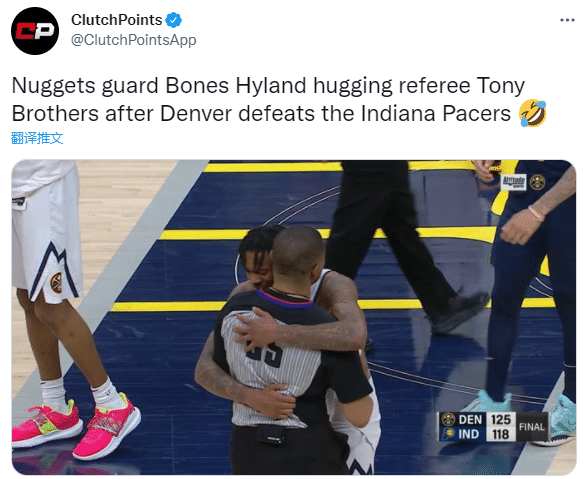Open the embedded GIF of the hug

294,318
